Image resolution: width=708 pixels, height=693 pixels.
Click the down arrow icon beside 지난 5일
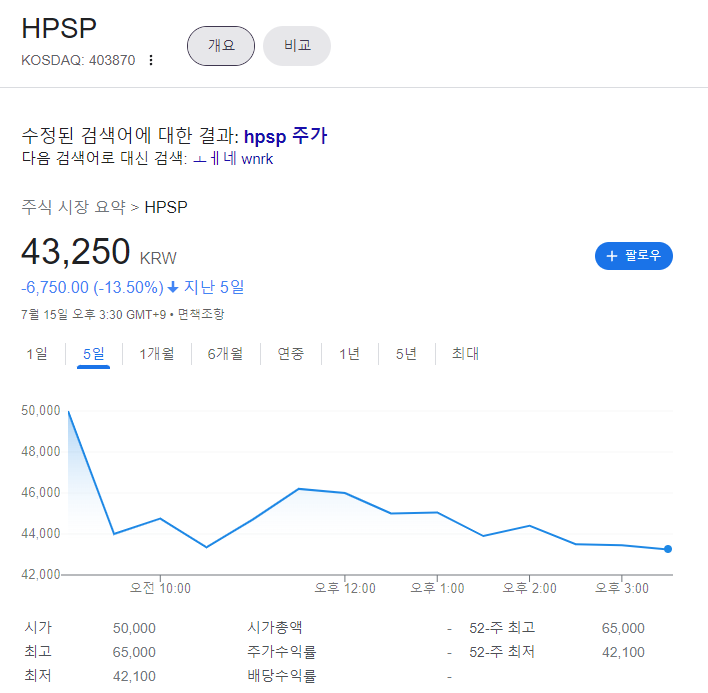173,287
